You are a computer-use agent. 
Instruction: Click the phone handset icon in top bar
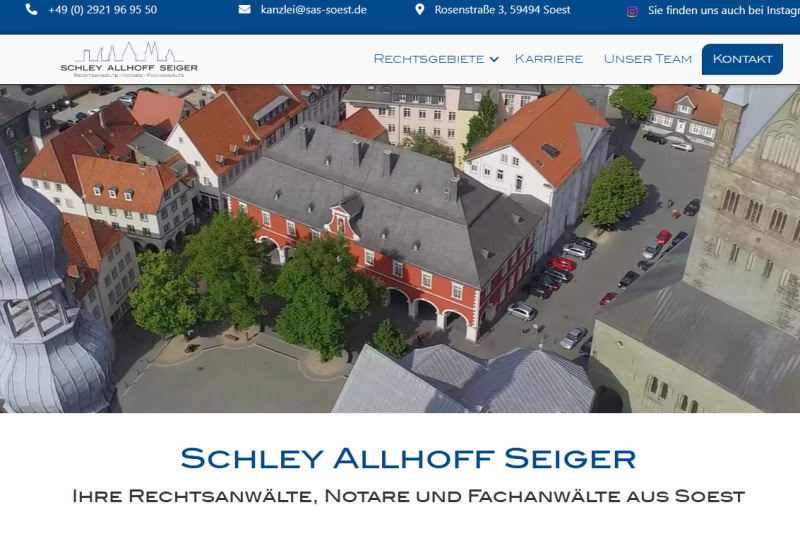click(x=31, y=10)
